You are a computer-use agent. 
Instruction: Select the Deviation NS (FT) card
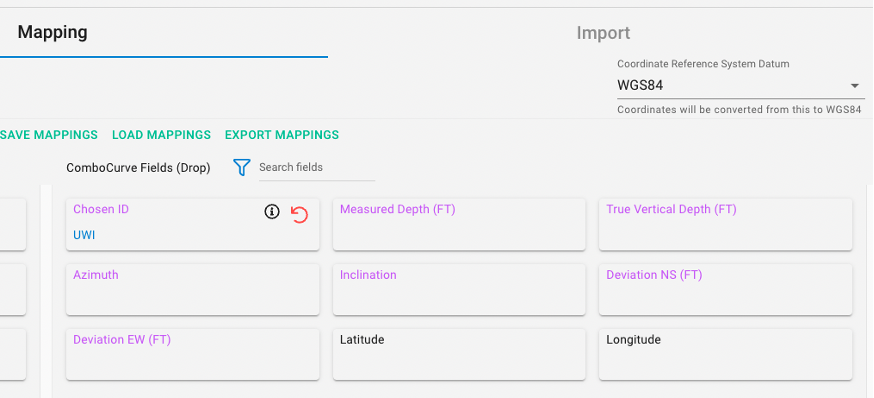point(726,289)
